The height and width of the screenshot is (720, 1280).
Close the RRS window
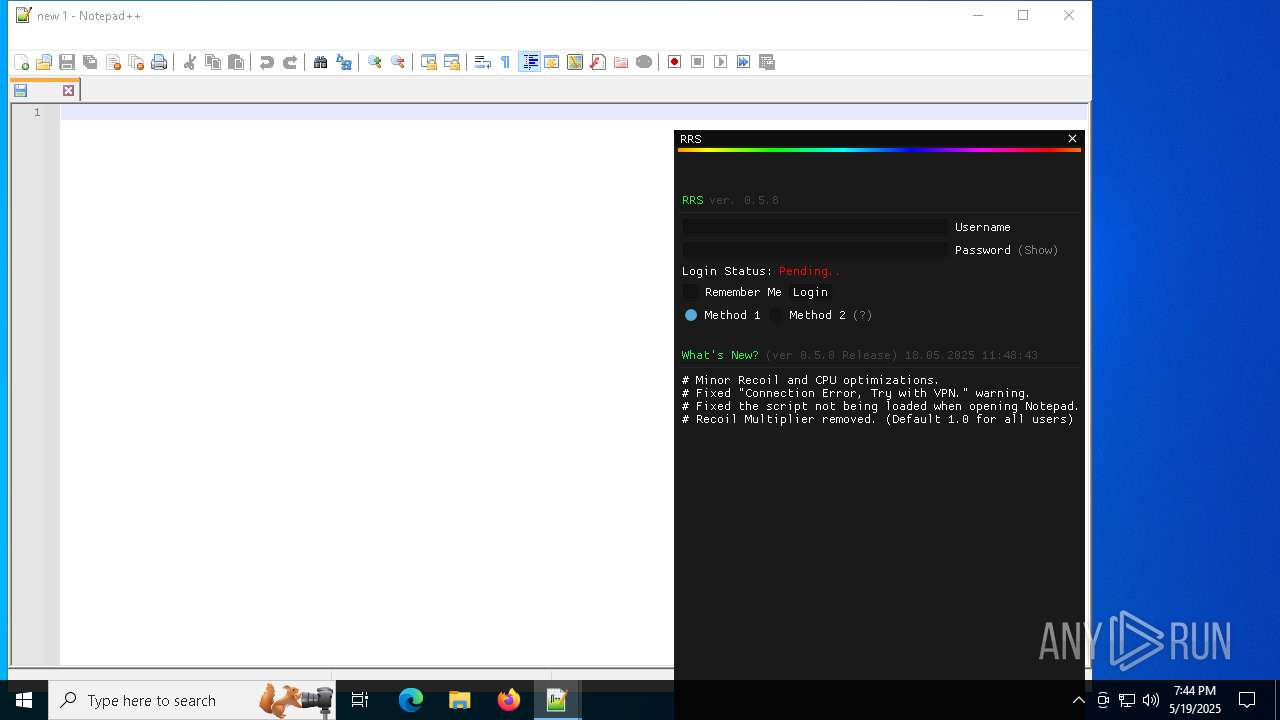[1072, 139]
